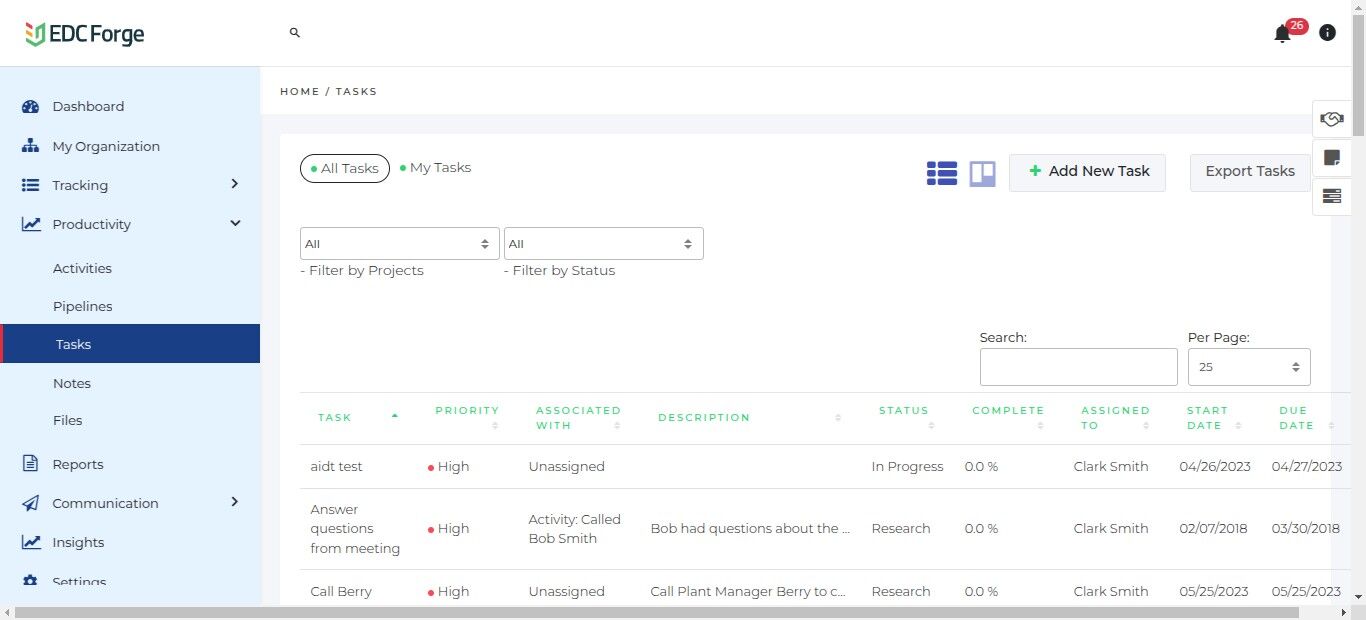This screenshot has height=620, width=1366.
Task: Click the Add New Task button
Action: [1087, 171]
